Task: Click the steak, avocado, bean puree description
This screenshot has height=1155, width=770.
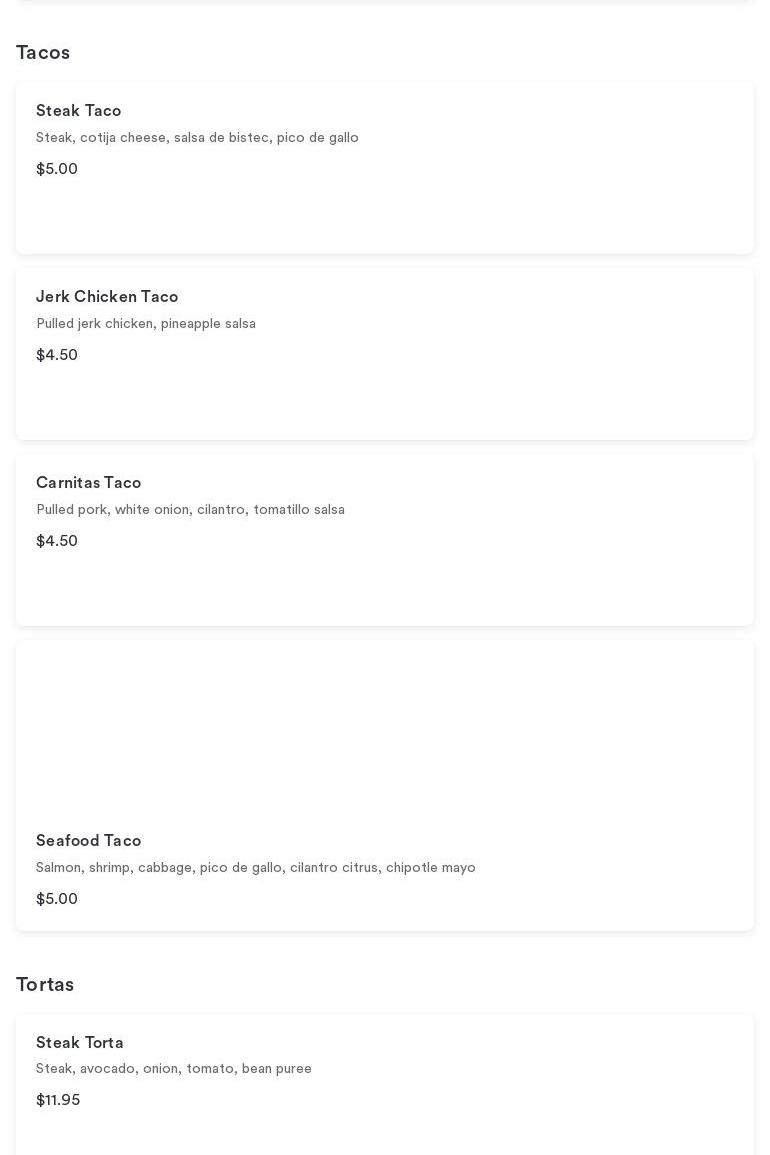Action: point(174,1069)
